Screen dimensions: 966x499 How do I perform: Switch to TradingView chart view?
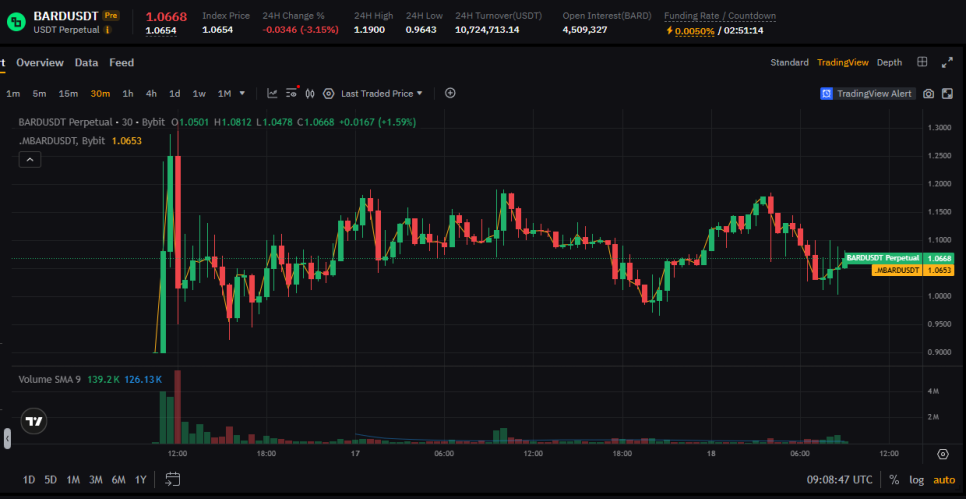tap(842, 62)
